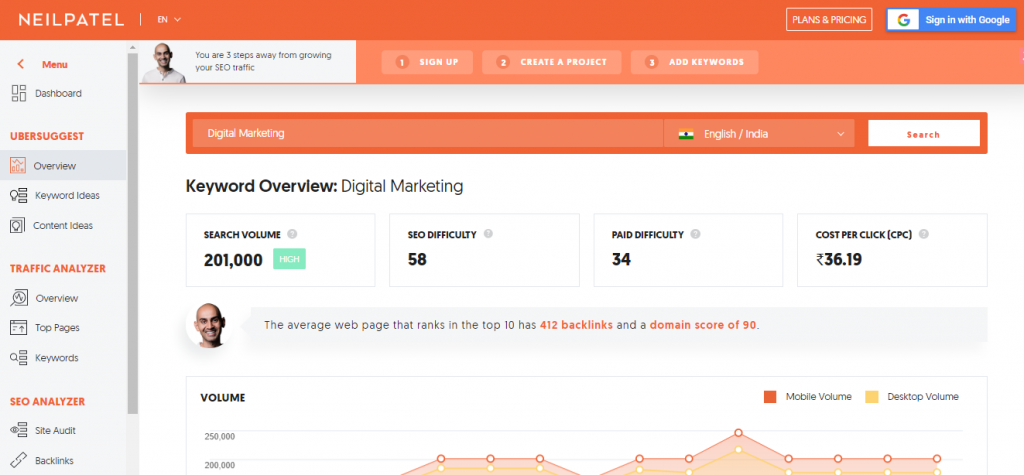Expand the English / India location dropdown
The height and width of the screenshot is (475, 1024).
point(759,133)
